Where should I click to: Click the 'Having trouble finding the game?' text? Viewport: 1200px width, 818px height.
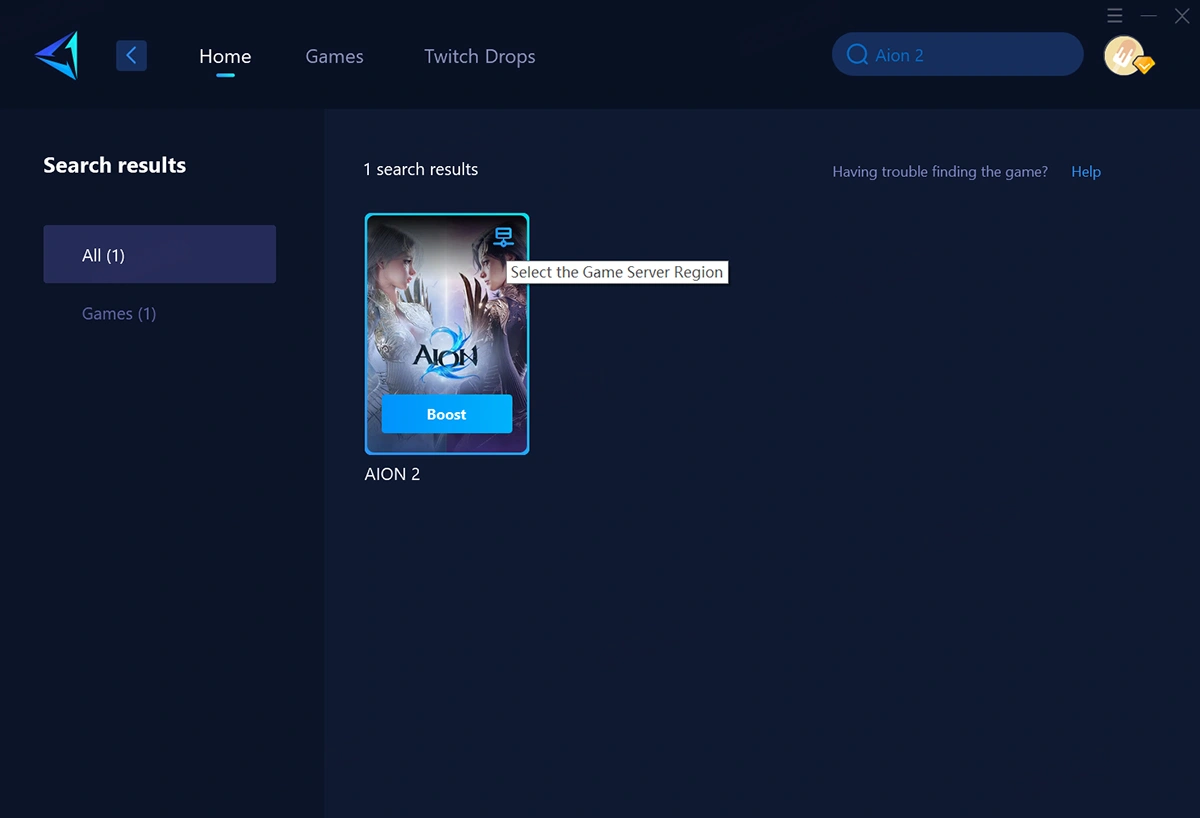939,172
